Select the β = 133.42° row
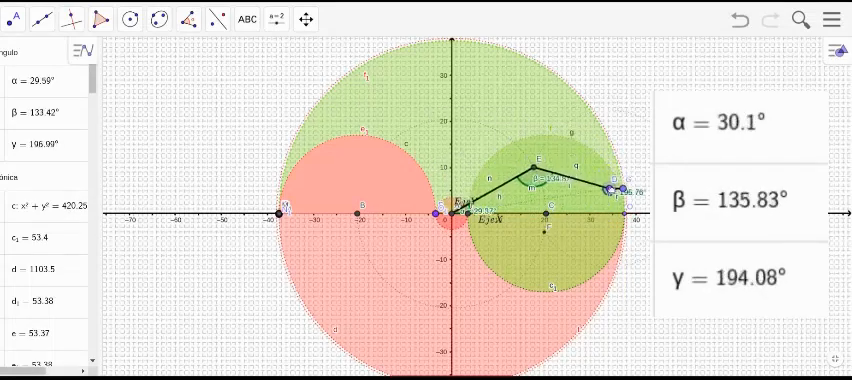 pos(44,113)
